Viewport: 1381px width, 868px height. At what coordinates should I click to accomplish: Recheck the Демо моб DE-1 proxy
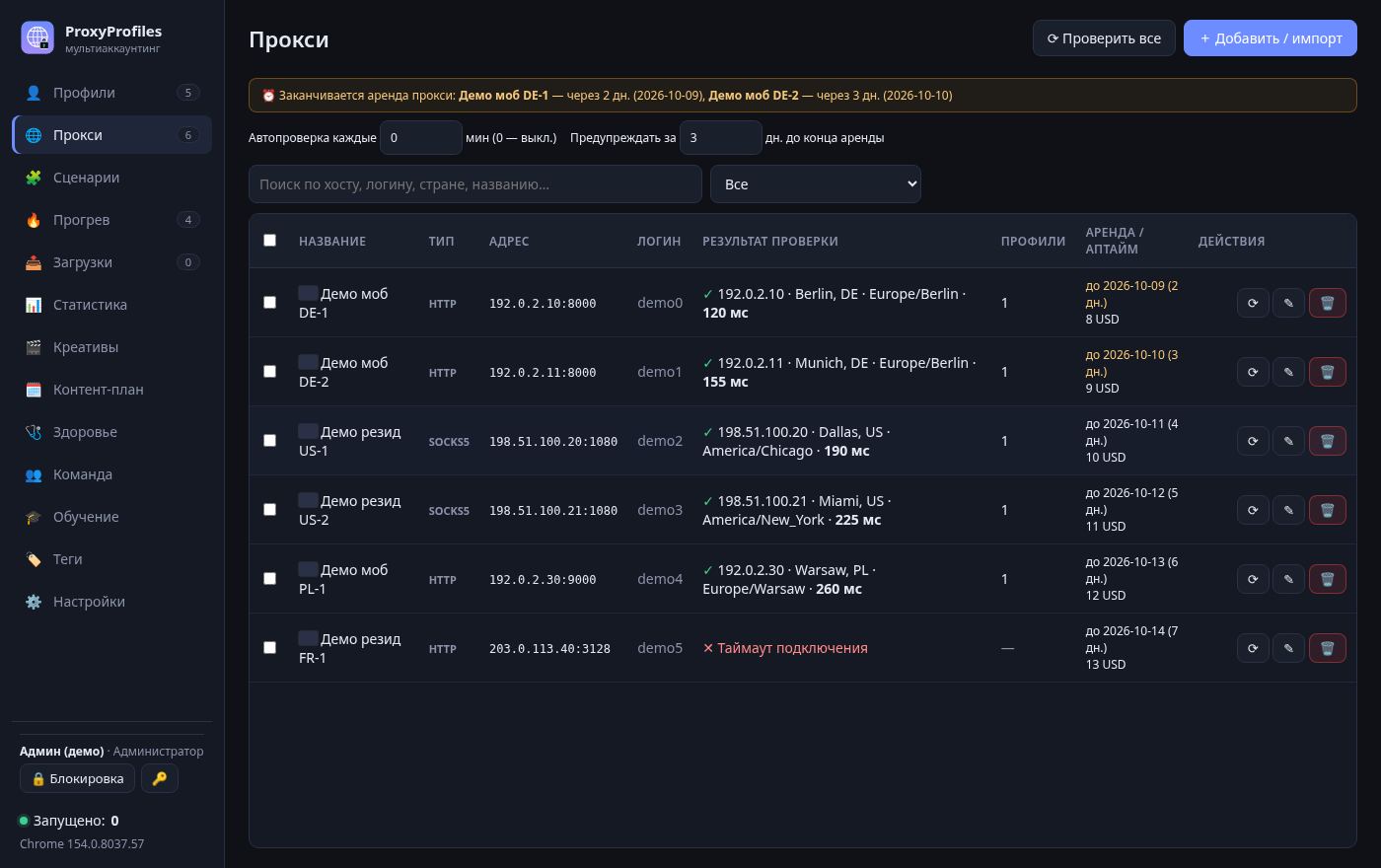coord(1253,303)
